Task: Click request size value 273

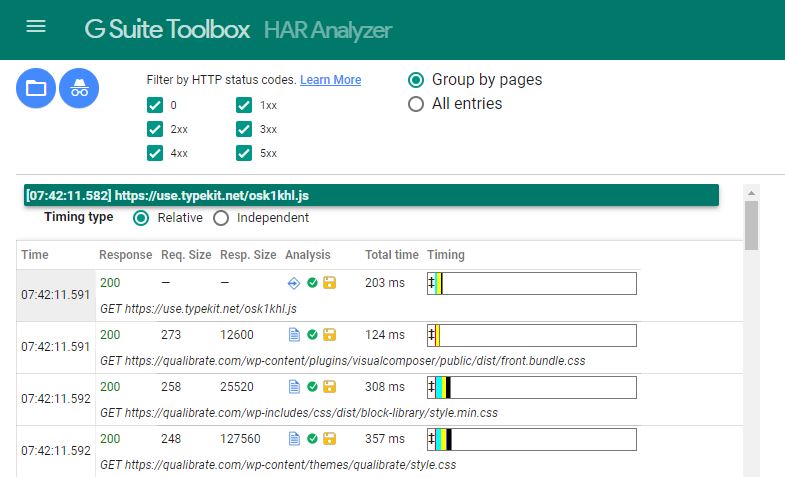Action: (171, 335)
